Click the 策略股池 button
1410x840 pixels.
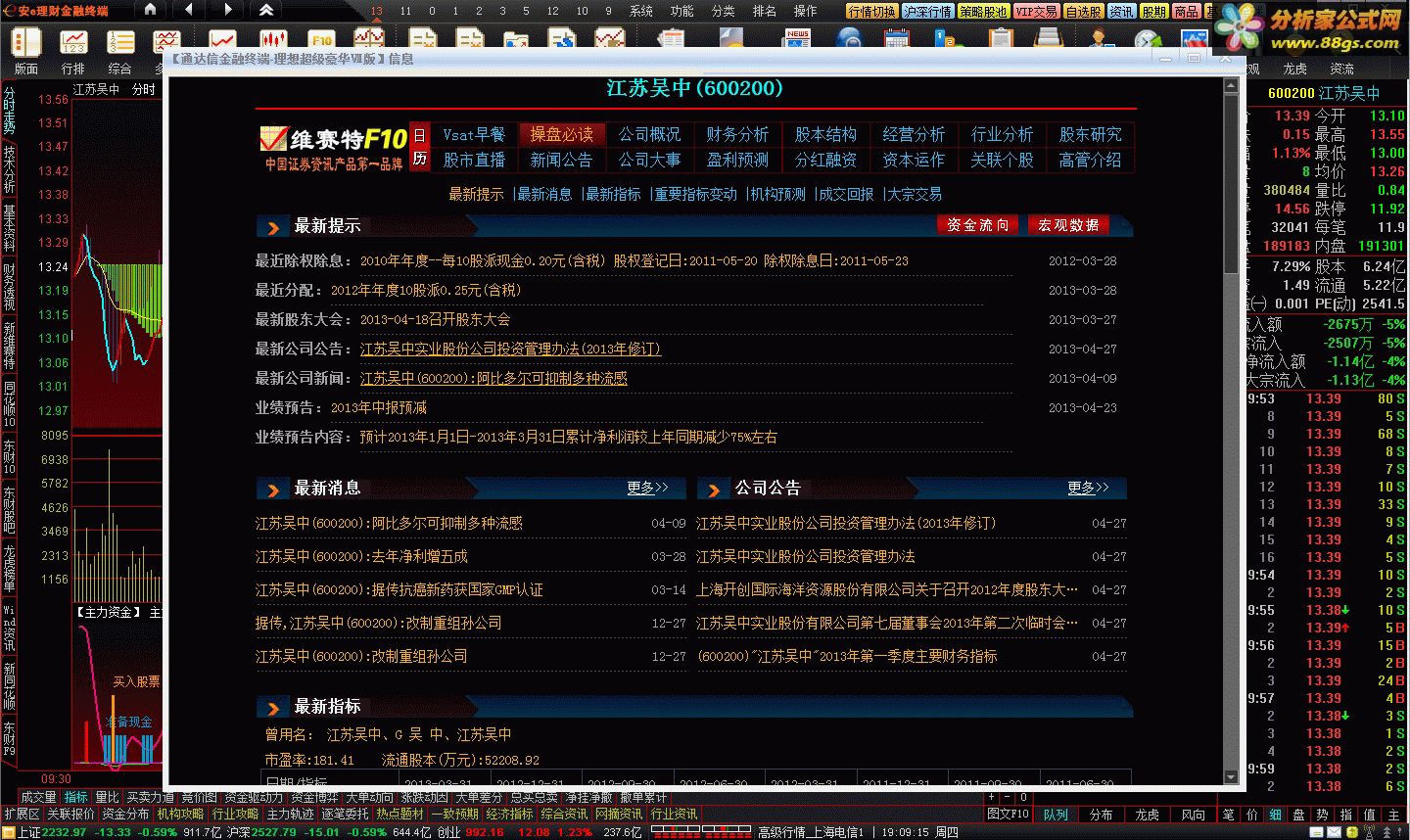pos(983,12)
